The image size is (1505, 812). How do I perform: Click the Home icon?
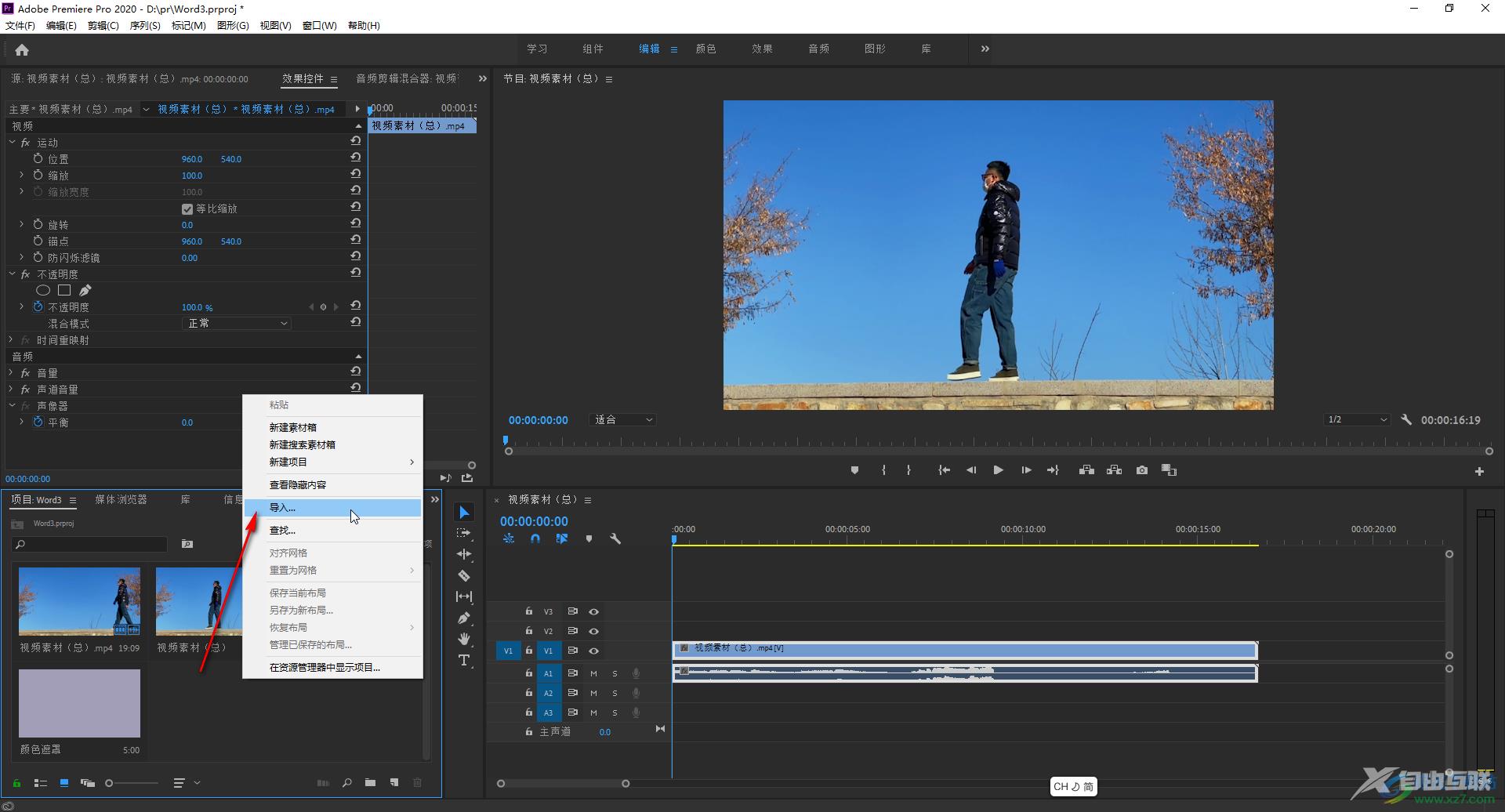(22, 50)
